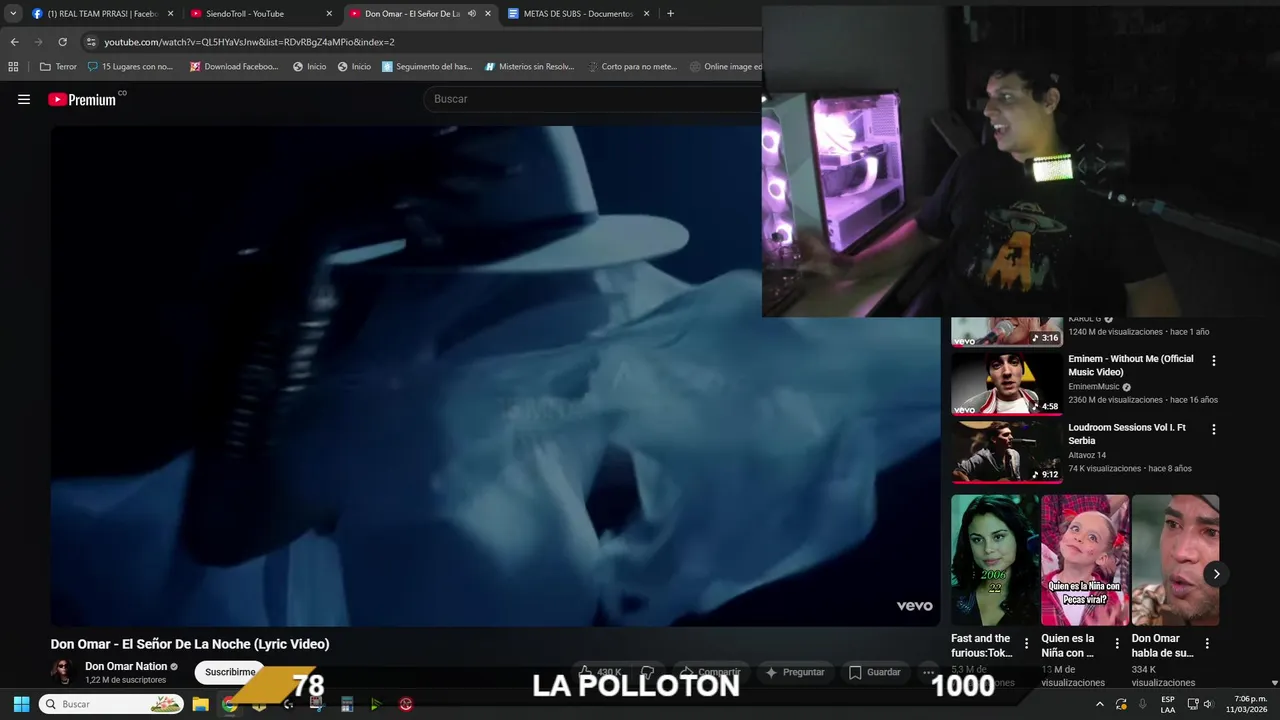Mute the Don Omar tab via speaker icon

click(471, 14)
